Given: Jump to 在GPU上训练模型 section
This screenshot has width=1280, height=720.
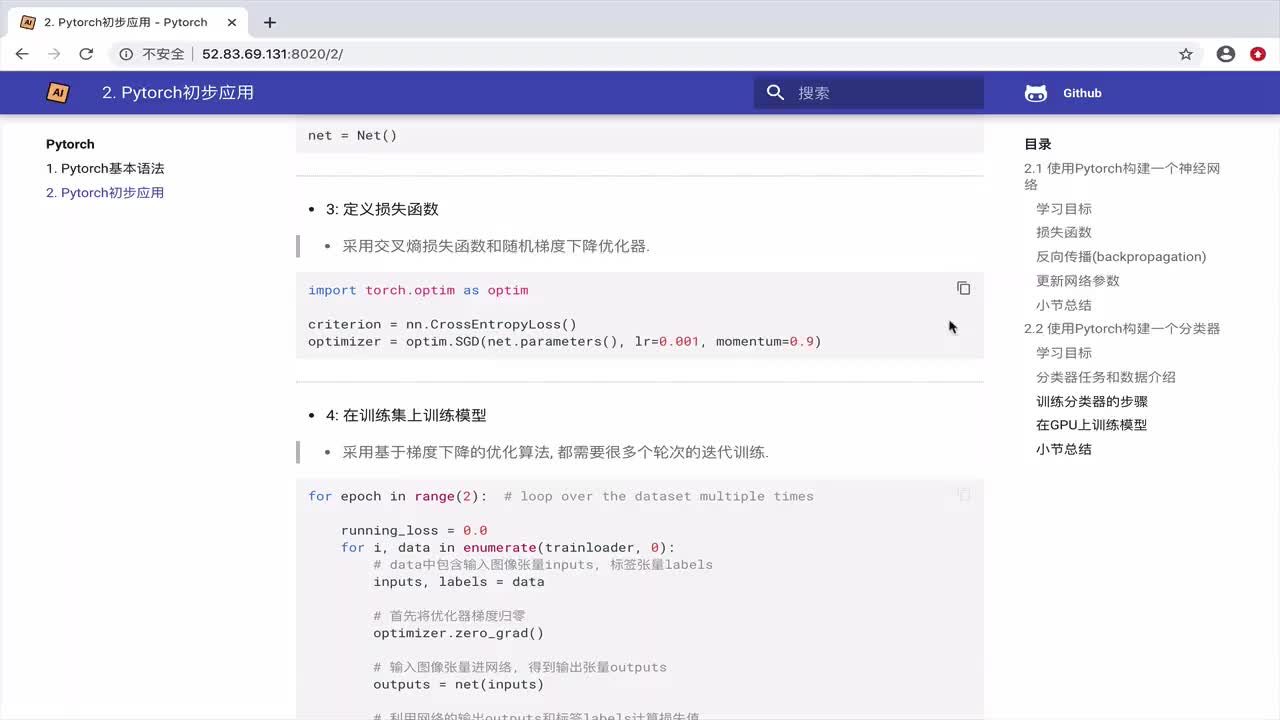Looking at the screenshot, I should [1092, 424].
